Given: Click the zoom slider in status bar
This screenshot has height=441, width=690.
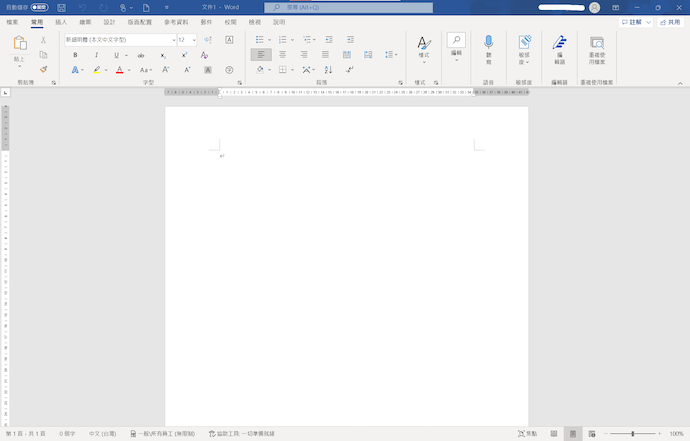Looking at the screenshot, I should [632, 433].
